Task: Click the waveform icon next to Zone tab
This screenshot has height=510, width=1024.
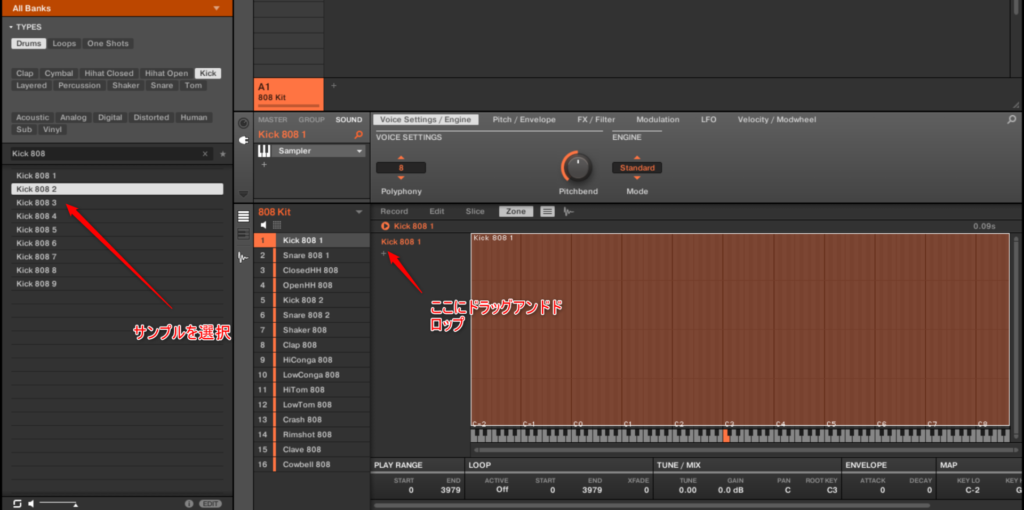Action: click(x=569, y=211)
